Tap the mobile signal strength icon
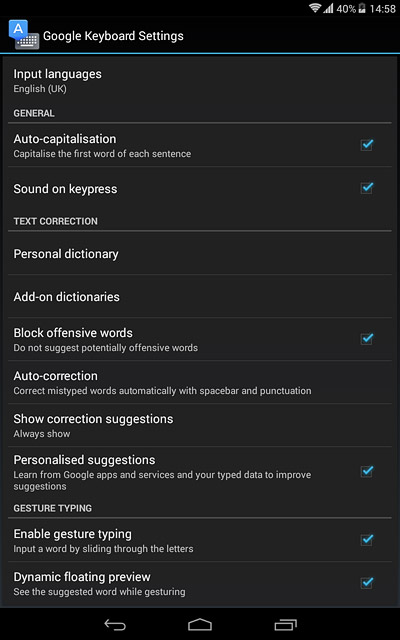This screenshot has height=640, width=400. [x=328, y=8]
